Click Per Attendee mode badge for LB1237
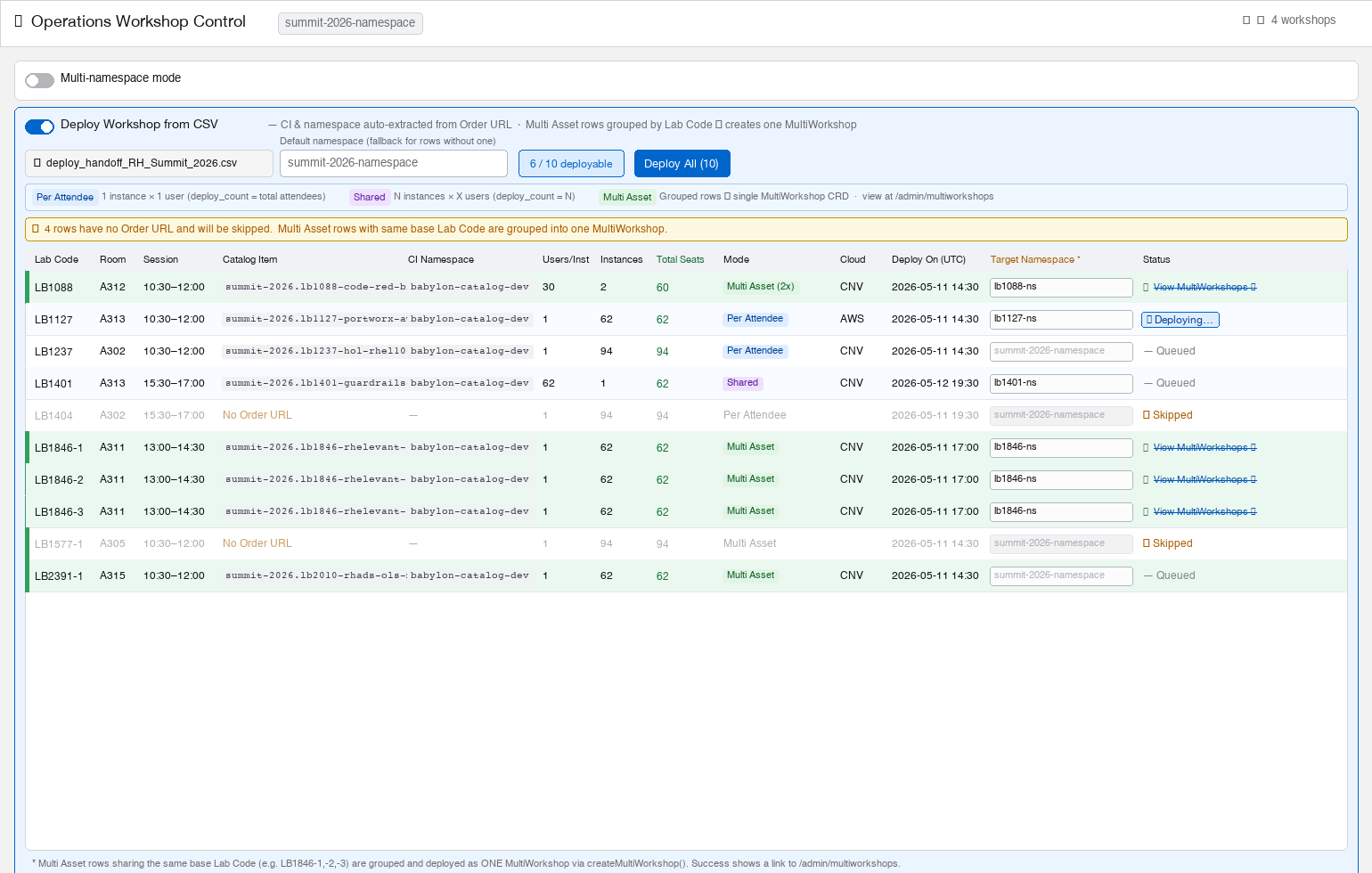Screen dimensions: 1372x873 [755, 351]
